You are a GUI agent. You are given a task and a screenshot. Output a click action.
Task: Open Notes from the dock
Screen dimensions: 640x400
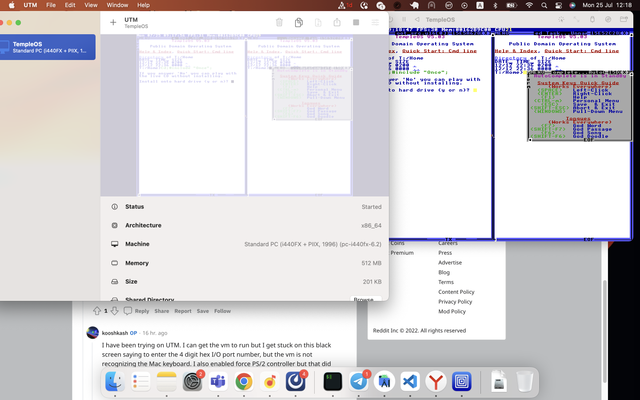(x=167, y=382)
